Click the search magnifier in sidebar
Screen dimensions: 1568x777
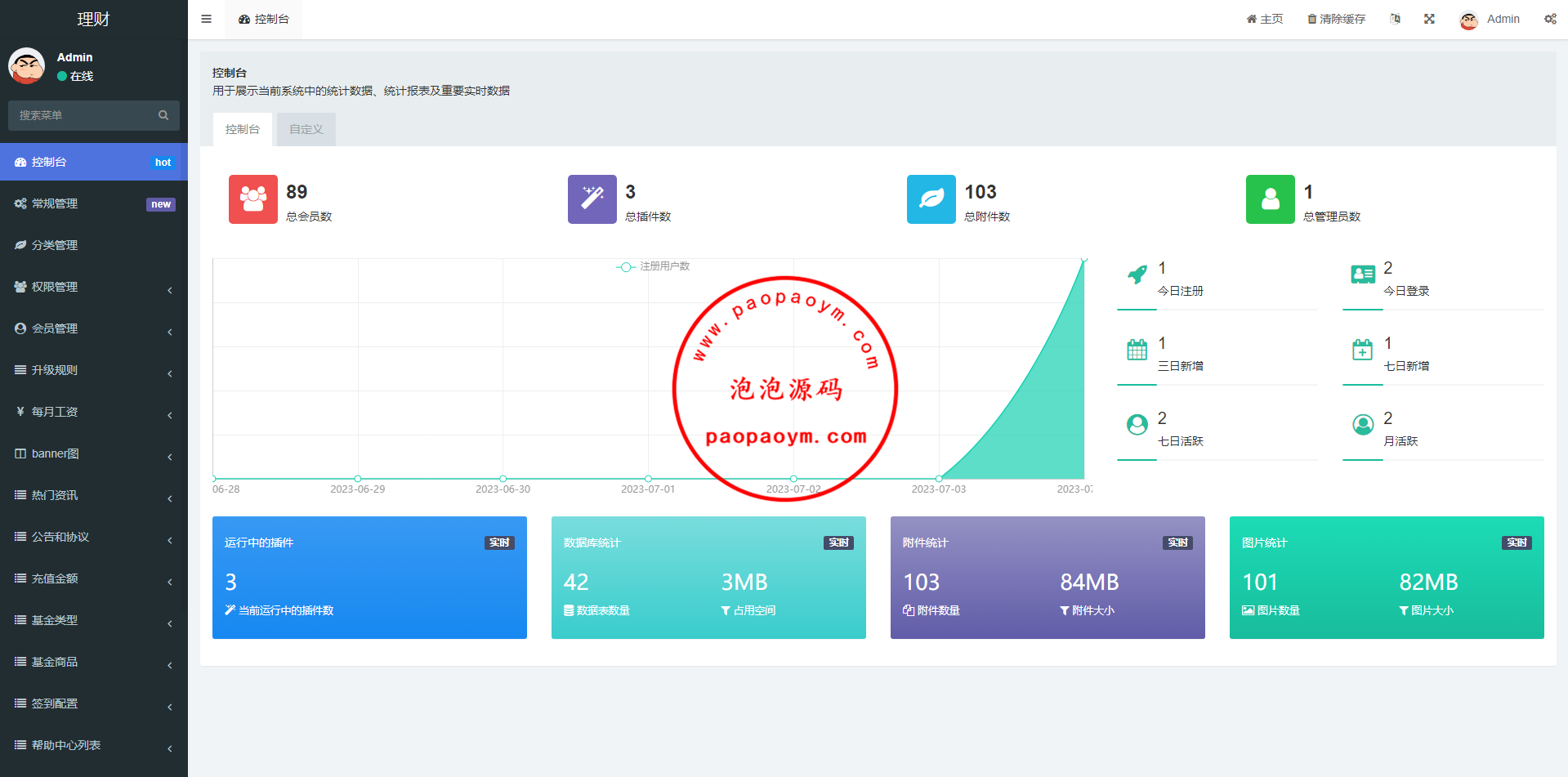click(x=163, y=115)
